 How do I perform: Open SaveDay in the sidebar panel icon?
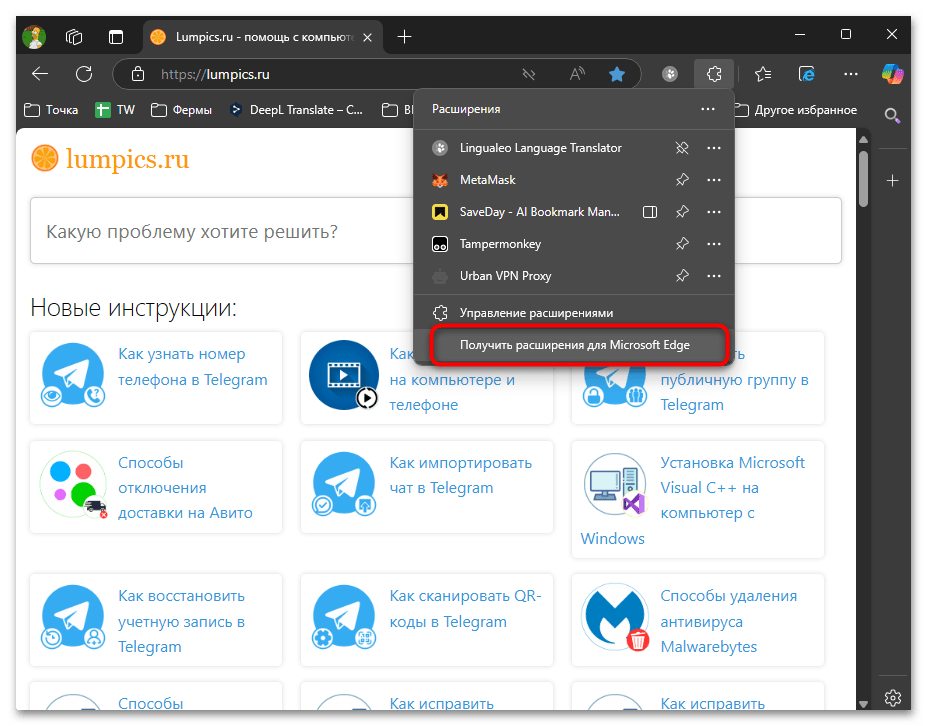pos(650,212)
